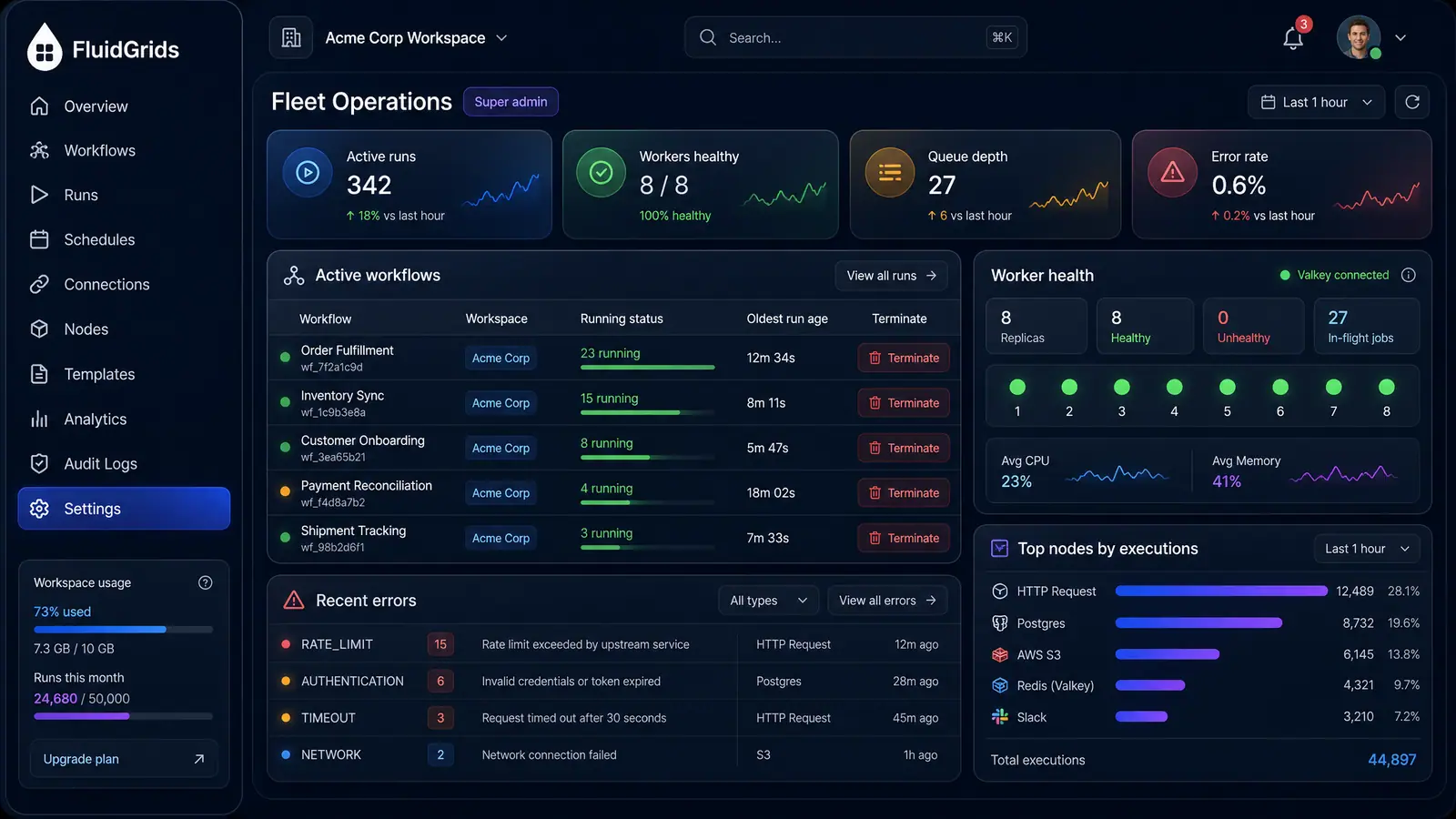The height and width of the screenshot is (819, 1456).
Task: Terminate the Inventory Sync workflow
Action: click(x=904, y=403)
